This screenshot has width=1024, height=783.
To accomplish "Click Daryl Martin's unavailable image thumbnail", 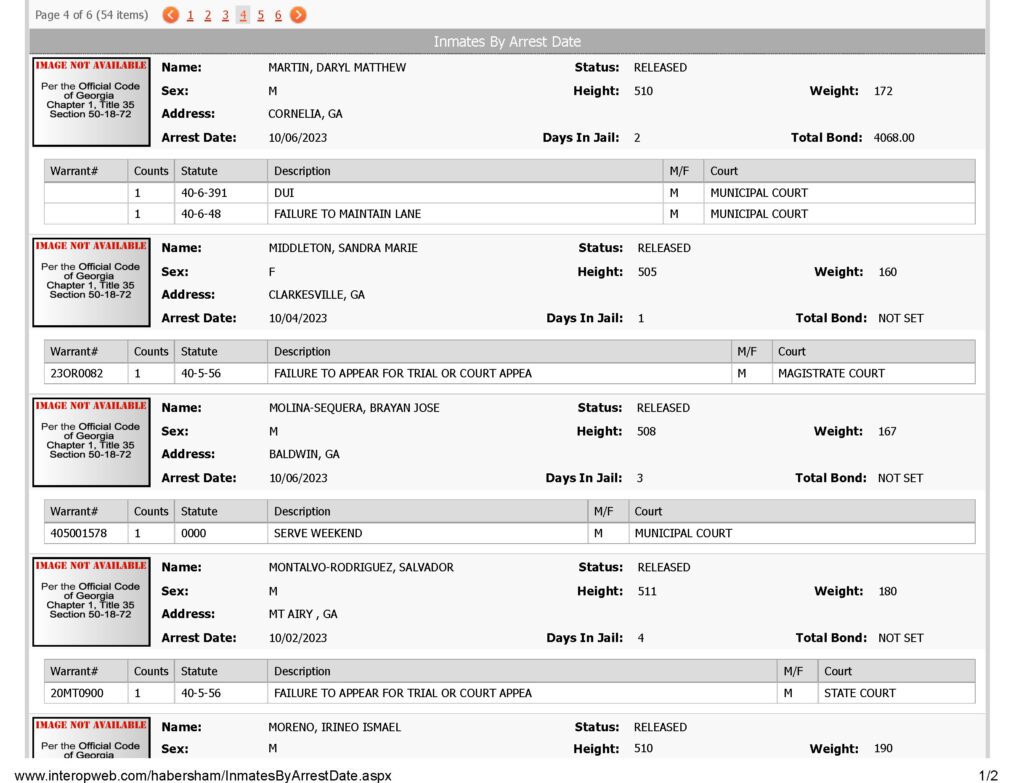I will 91,102.
